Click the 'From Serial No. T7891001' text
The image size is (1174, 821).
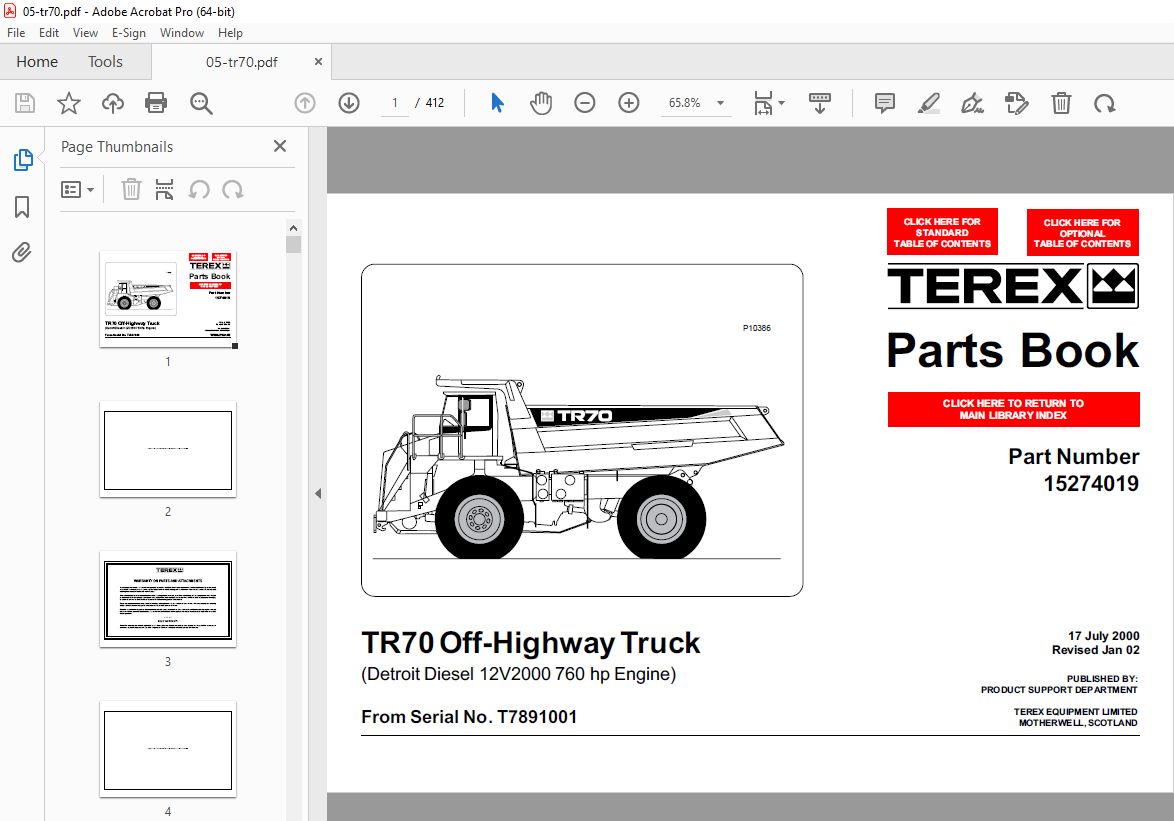coord(469,717)
